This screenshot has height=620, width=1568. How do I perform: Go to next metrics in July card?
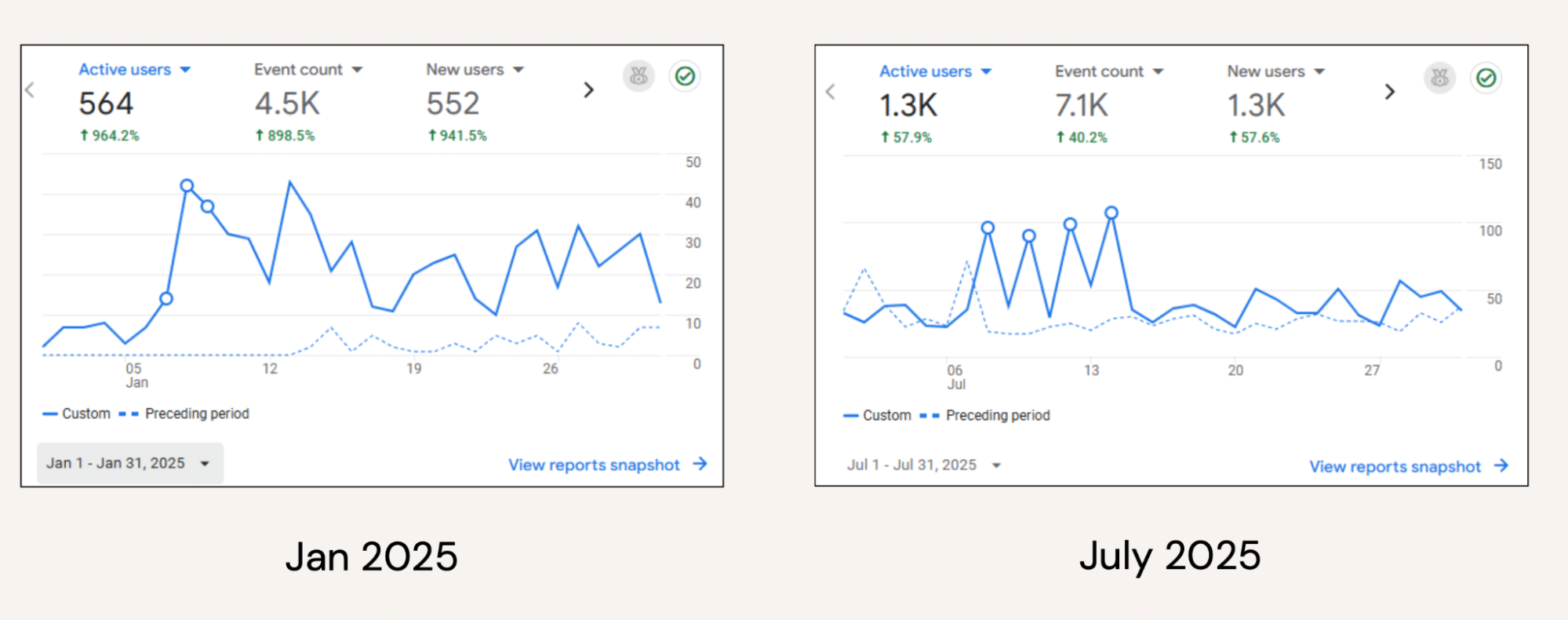[1389, 92]
